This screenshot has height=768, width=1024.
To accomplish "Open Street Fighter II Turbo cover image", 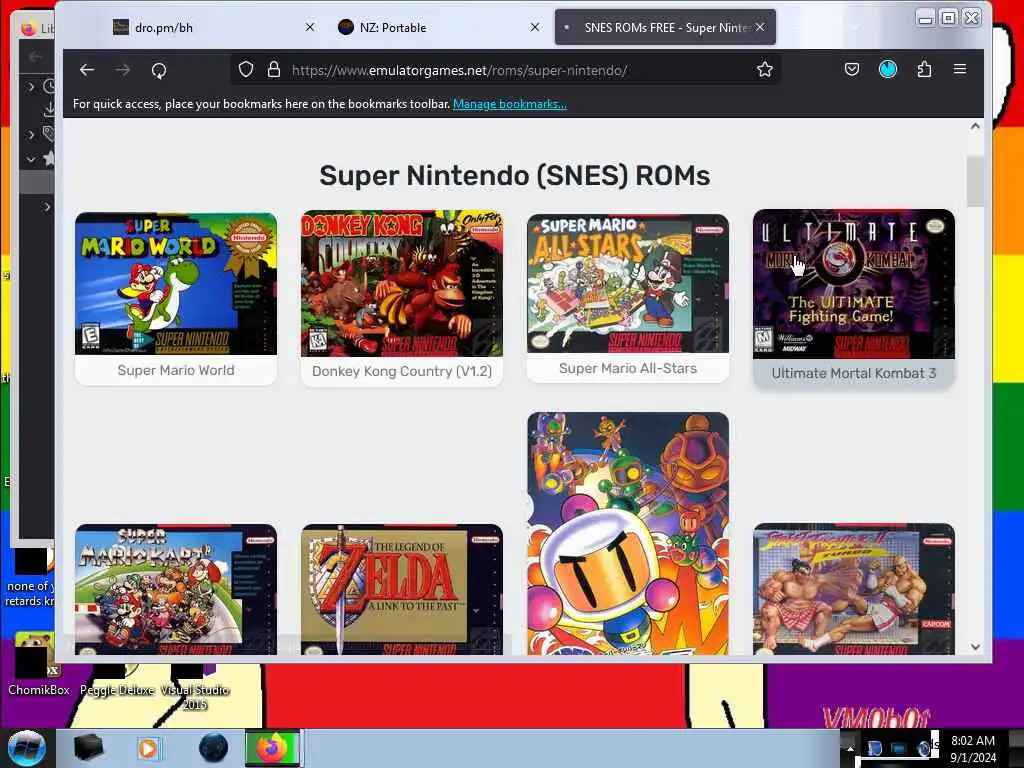I will (x=854, y=589).
